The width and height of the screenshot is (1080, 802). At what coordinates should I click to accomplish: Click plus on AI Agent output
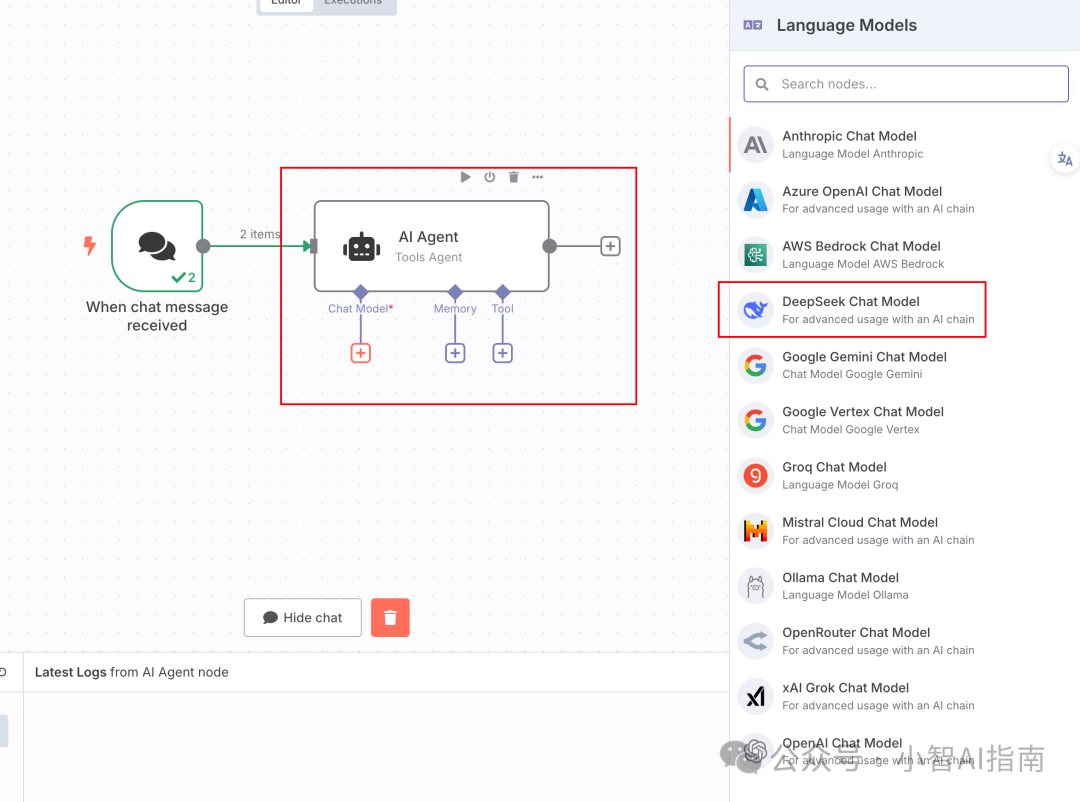pyautogui.click(x=610, y=246)
